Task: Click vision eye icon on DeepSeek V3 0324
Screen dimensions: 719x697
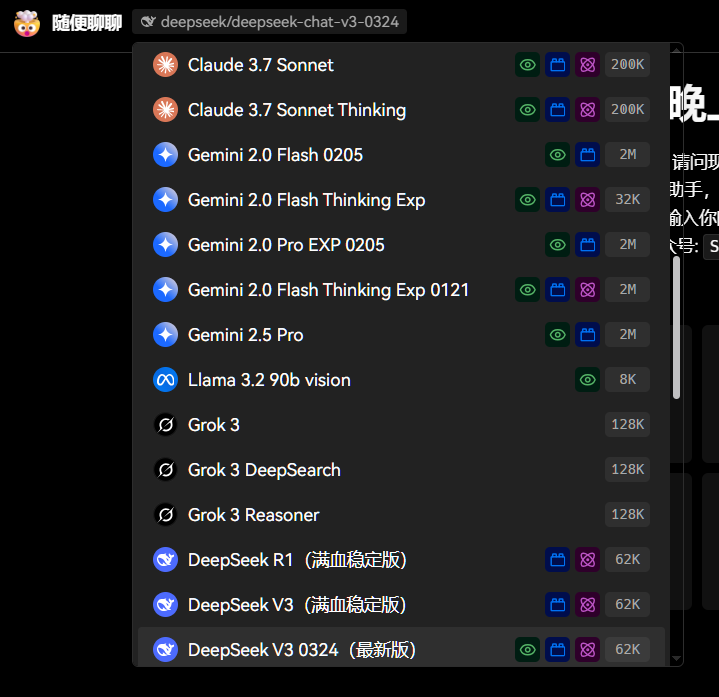Action: coord(527,649)
